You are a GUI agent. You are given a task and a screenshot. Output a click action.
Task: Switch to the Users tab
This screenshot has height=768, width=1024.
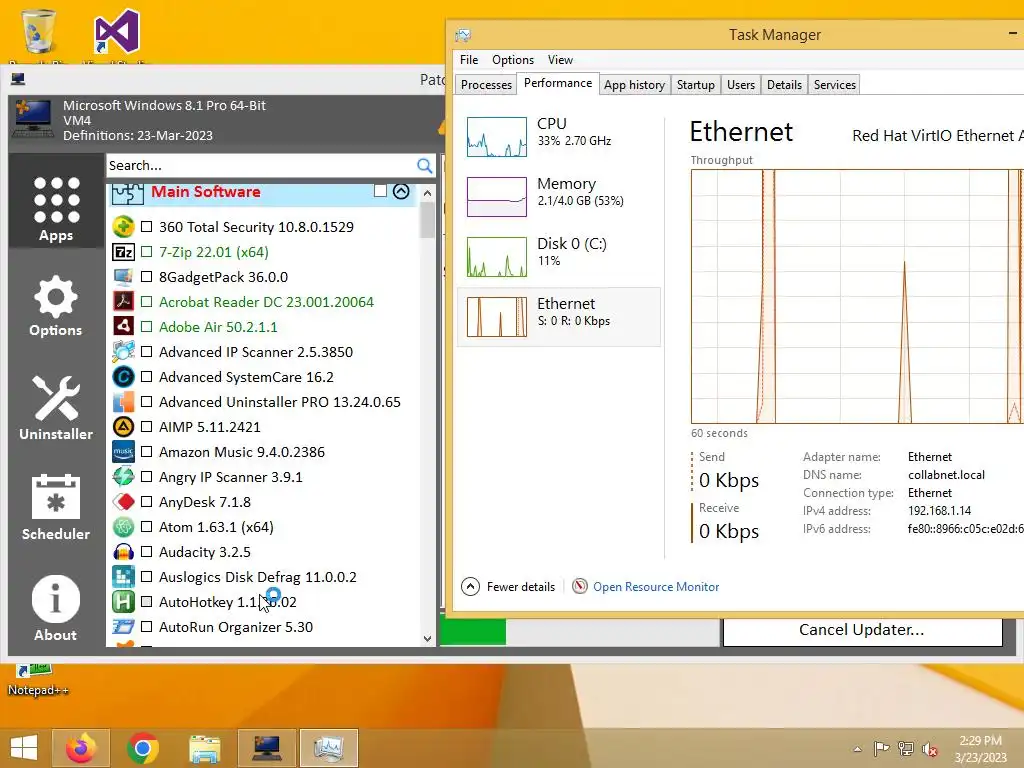[x=741, y=85]
